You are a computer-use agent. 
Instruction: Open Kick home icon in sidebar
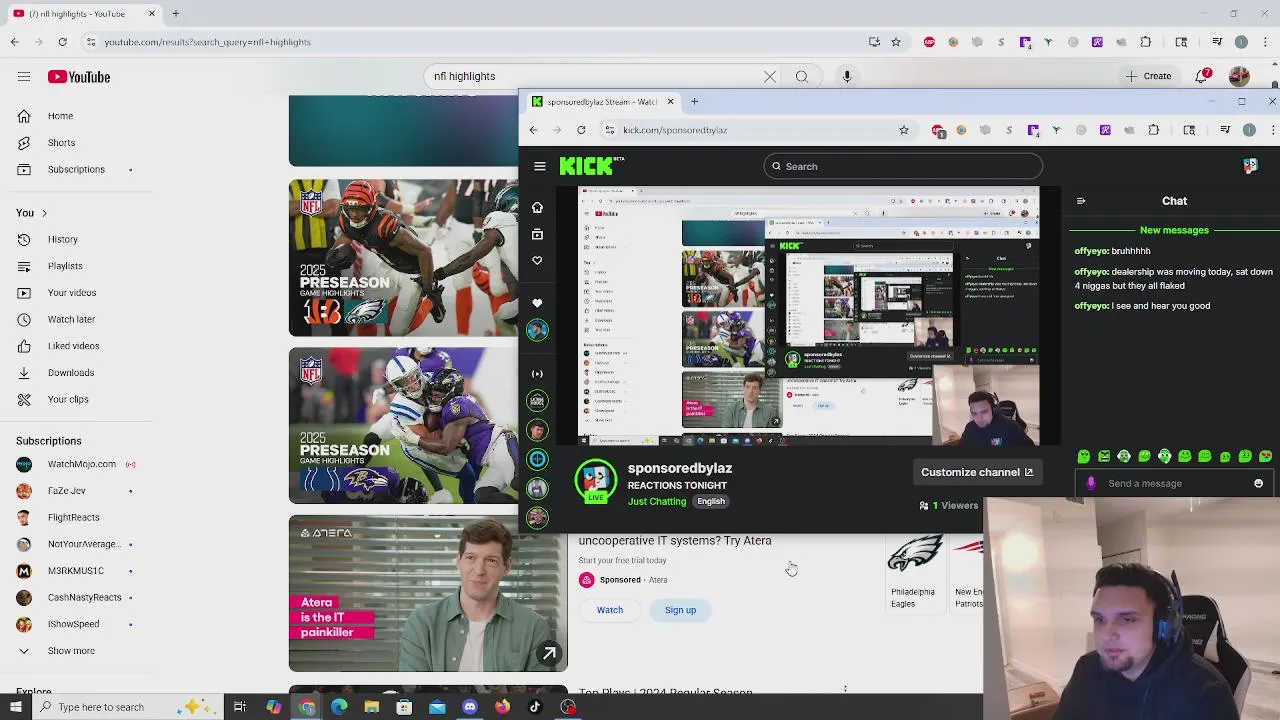tap(537, 208)
